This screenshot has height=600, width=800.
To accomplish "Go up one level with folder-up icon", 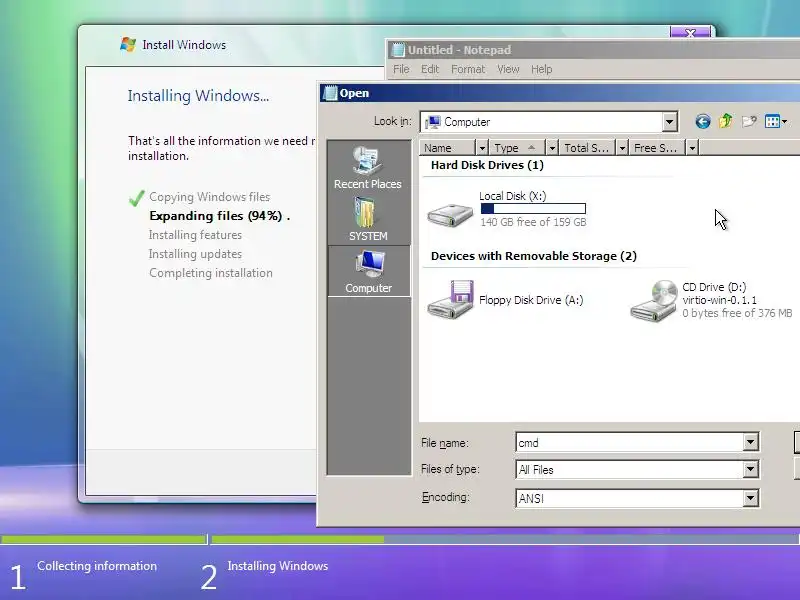I will pyautogui.click(x=726, y=121).
